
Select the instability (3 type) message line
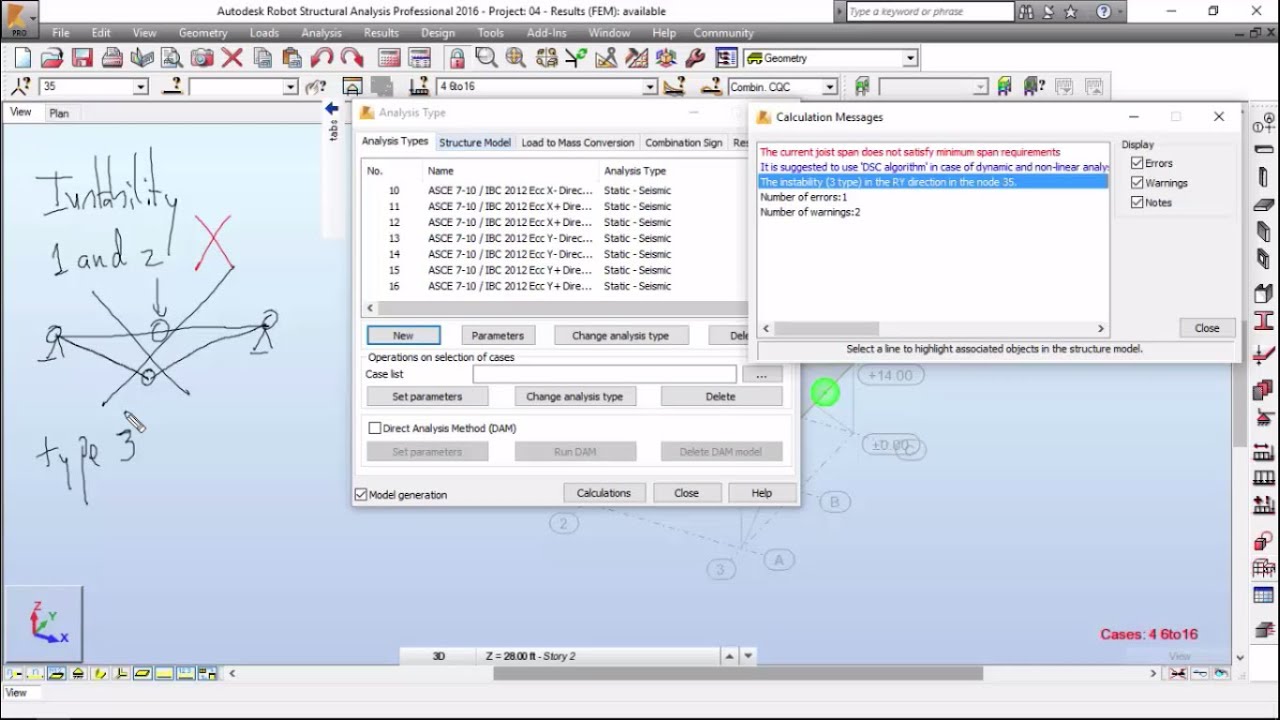(x=933, y=182)
